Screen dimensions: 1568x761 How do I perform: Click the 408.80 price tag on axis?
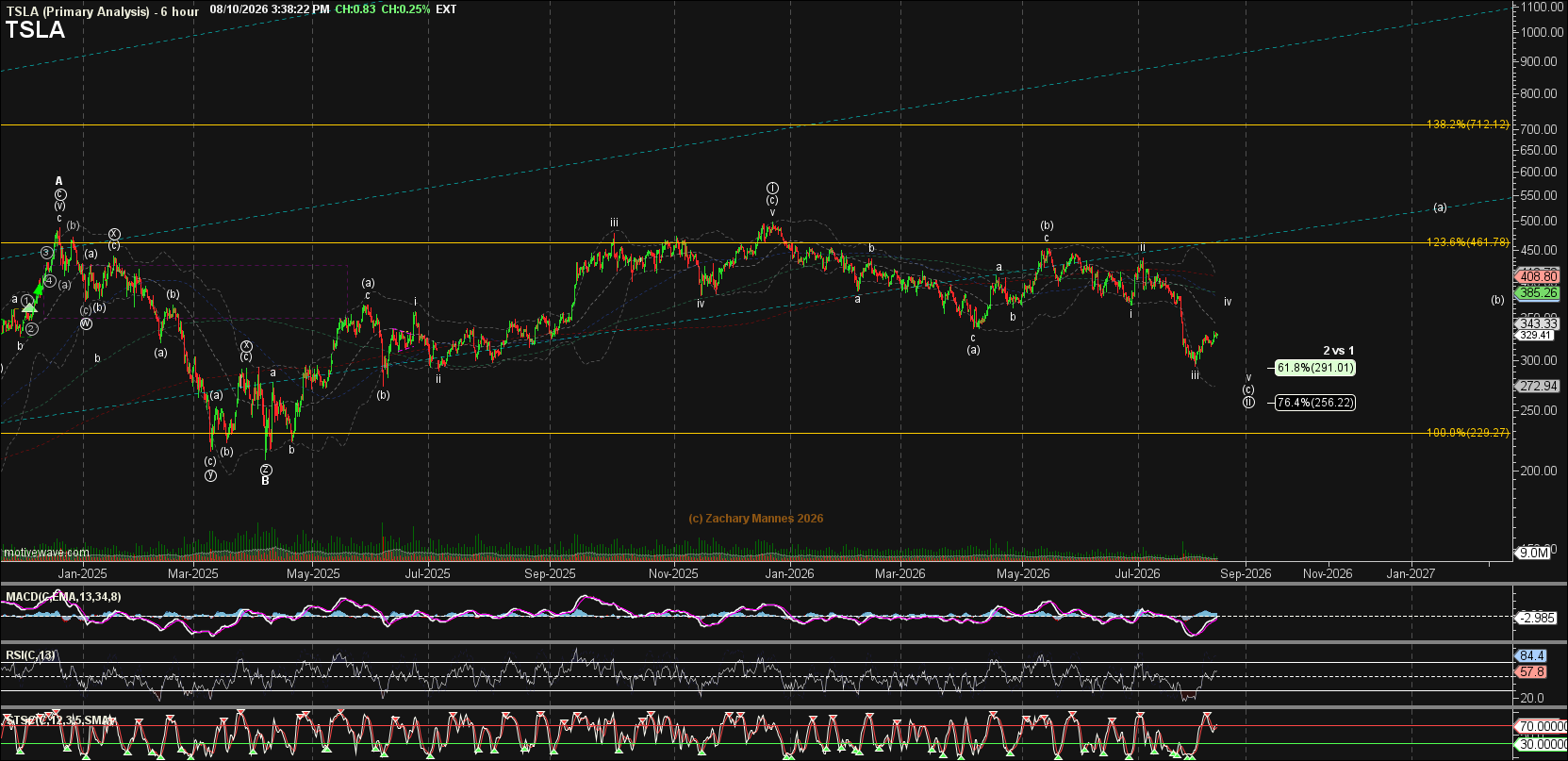point(1538,277)
